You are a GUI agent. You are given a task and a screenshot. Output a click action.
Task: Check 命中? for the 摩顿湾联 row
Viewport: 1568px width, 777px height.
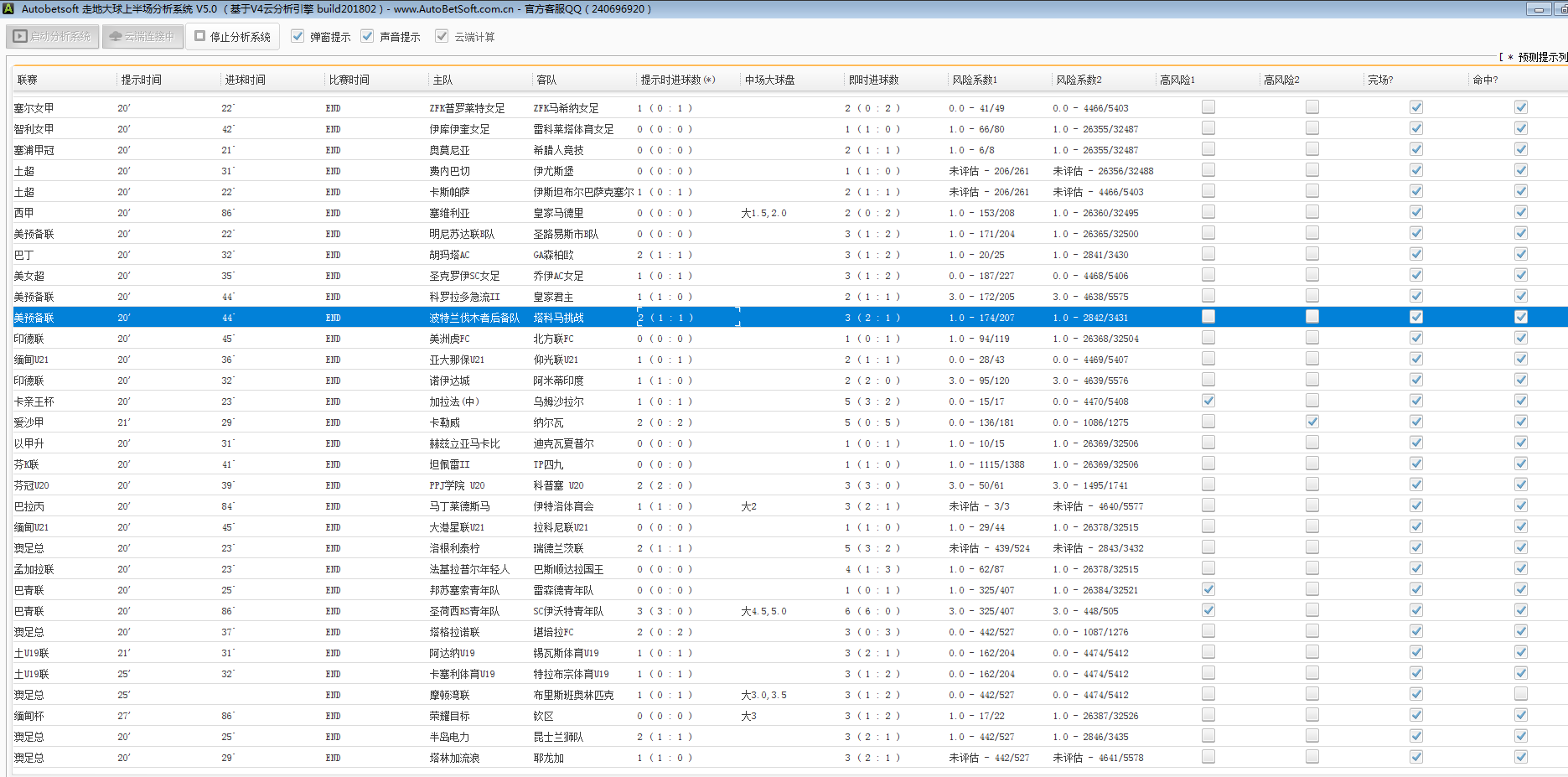[1520, 694]
